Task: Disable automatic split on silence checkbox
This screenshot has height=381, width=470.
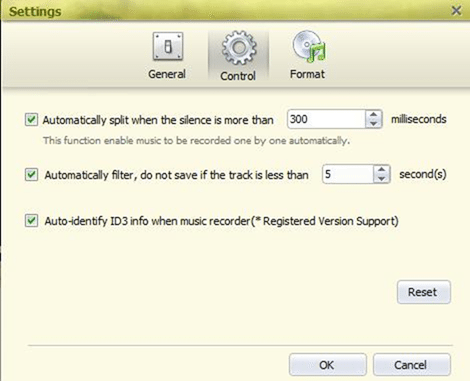Action: pos(31,119)
